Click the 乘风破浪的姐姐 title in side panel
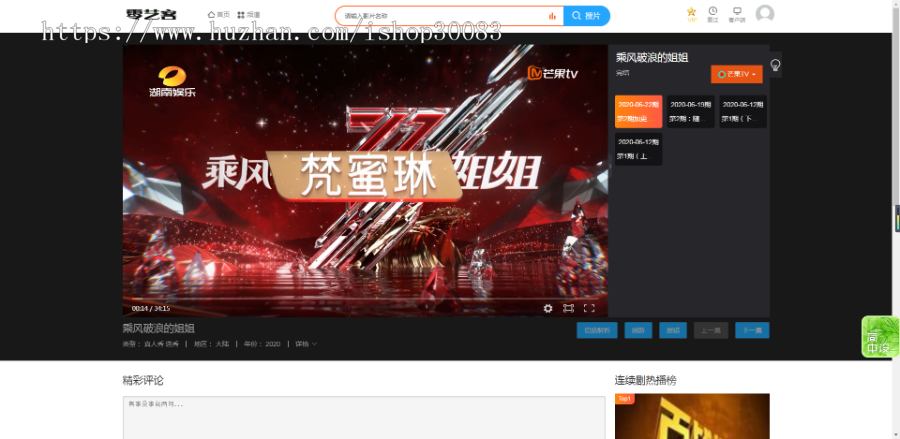 tap(652, 57)
